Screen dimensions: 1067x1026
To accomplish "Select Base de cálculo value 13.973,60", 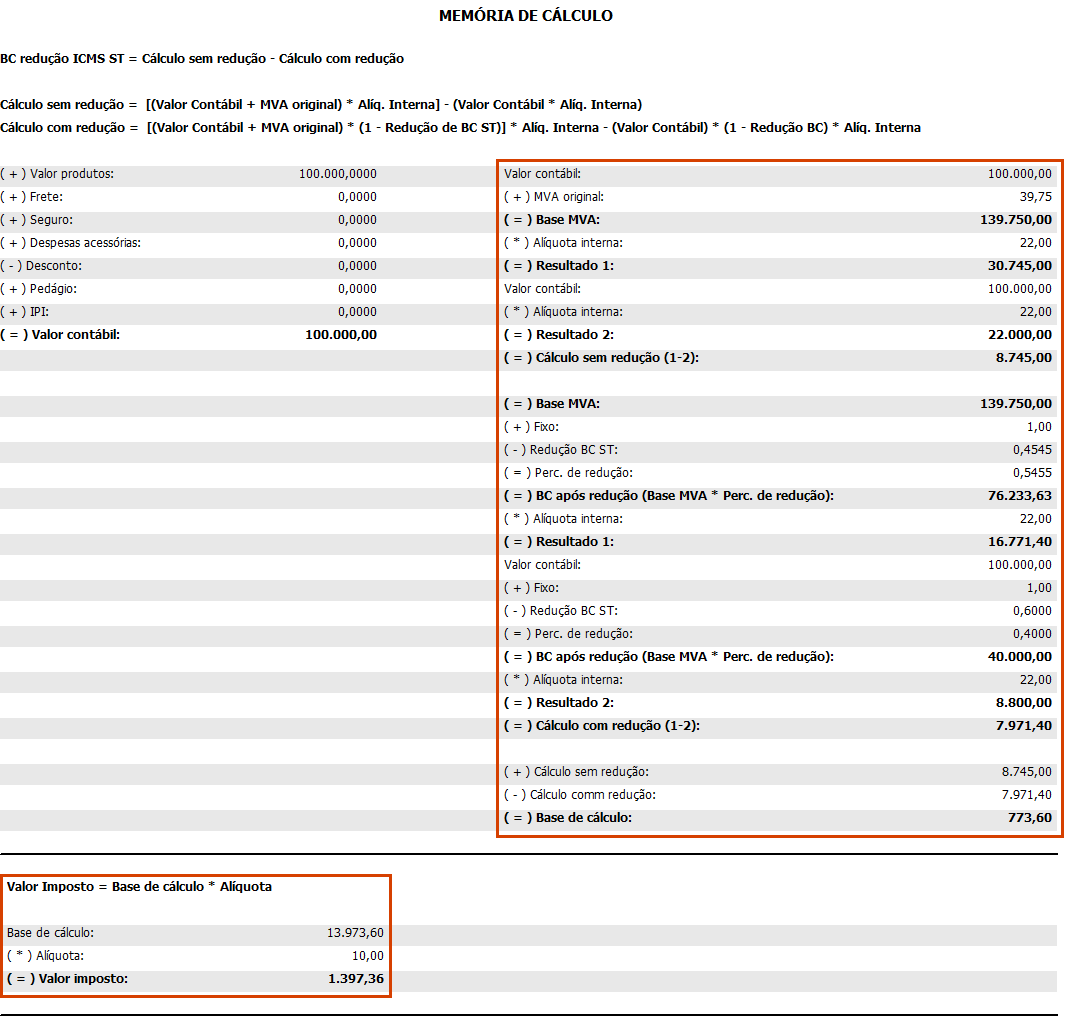I will click(355, 933).
